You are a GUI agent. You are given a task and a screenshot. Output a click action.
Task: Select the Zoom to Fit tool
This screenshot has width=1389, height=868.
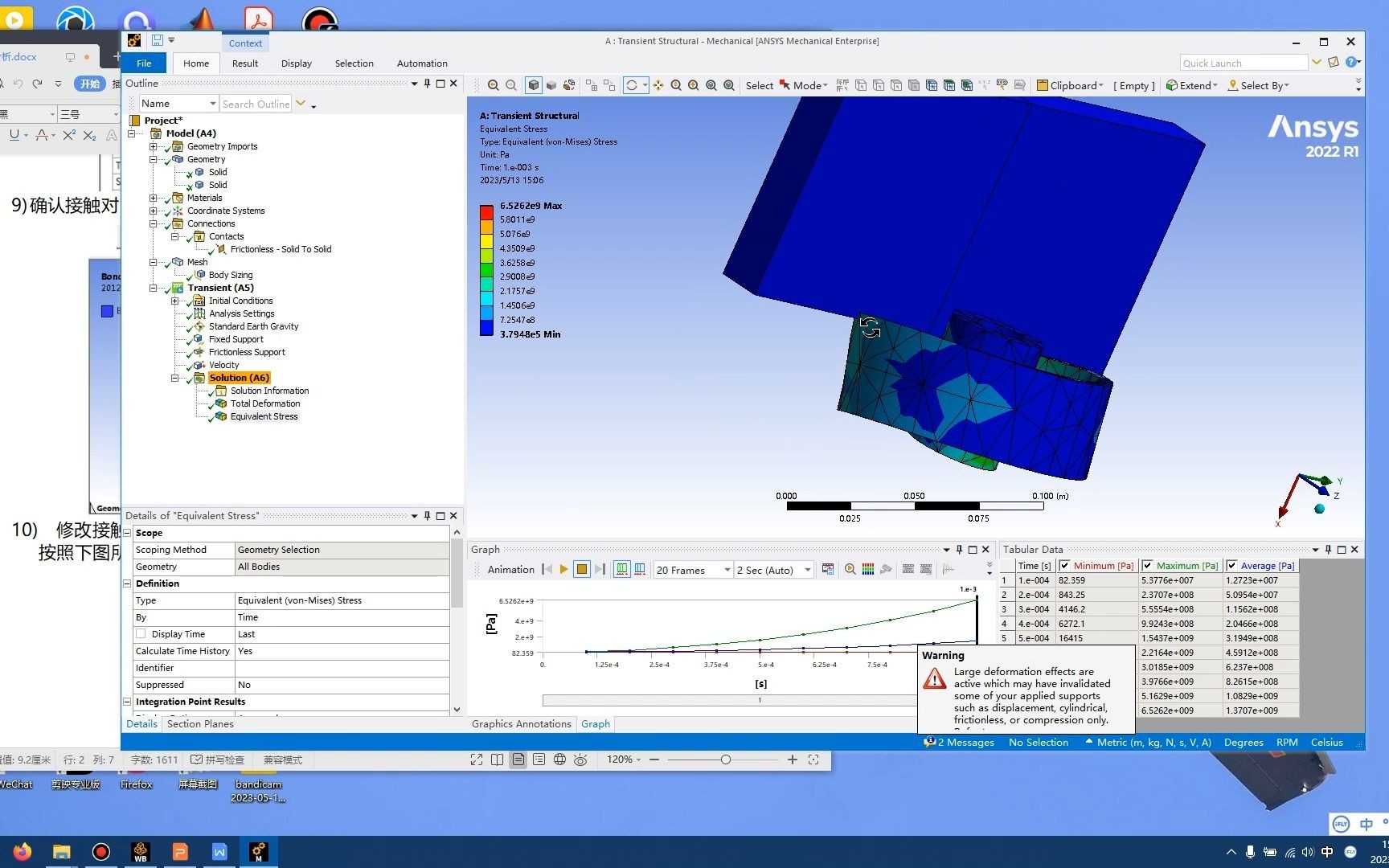tap(711, 85)
